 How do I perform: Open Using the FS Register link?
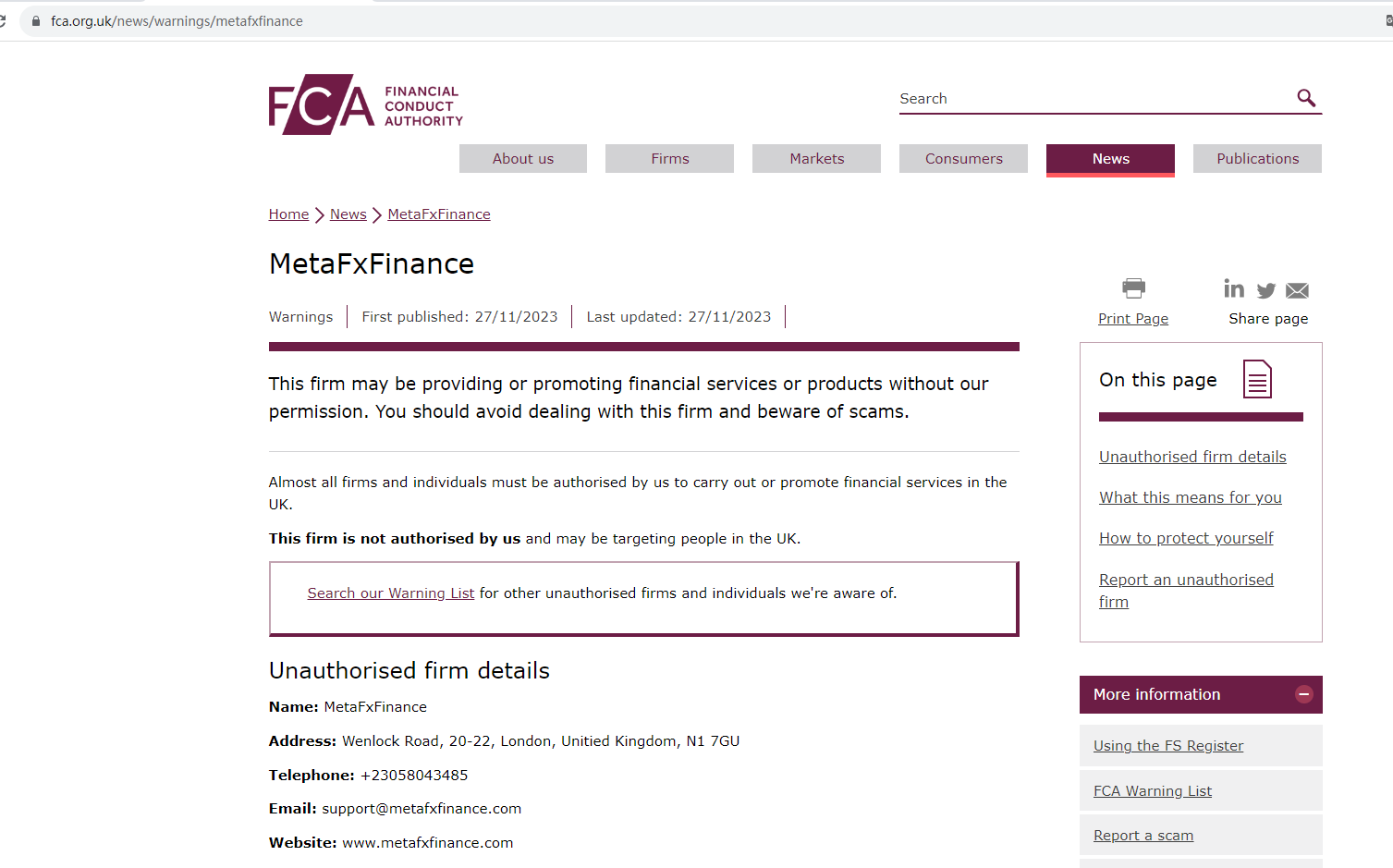coord(1167,746)
